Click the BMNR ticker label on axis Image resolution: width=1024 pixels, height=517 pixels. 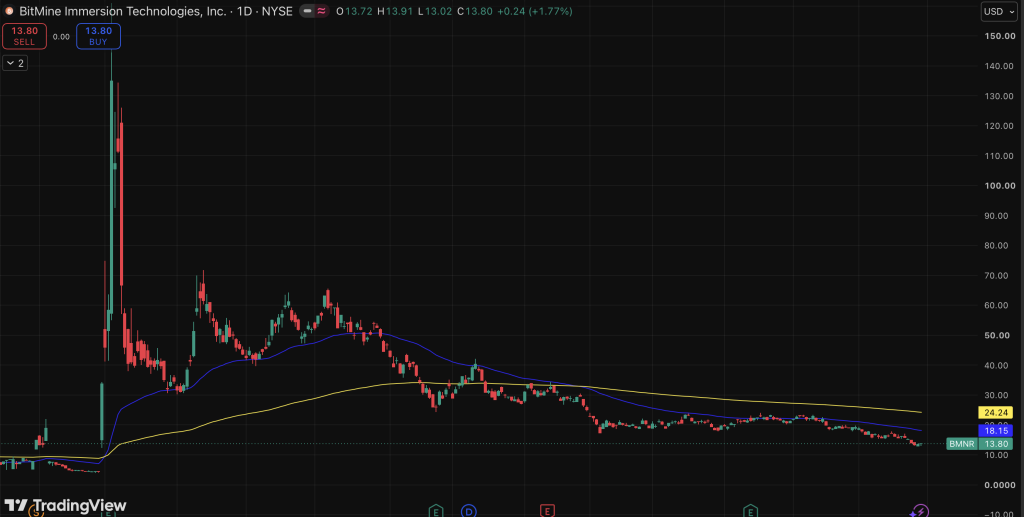962,444
